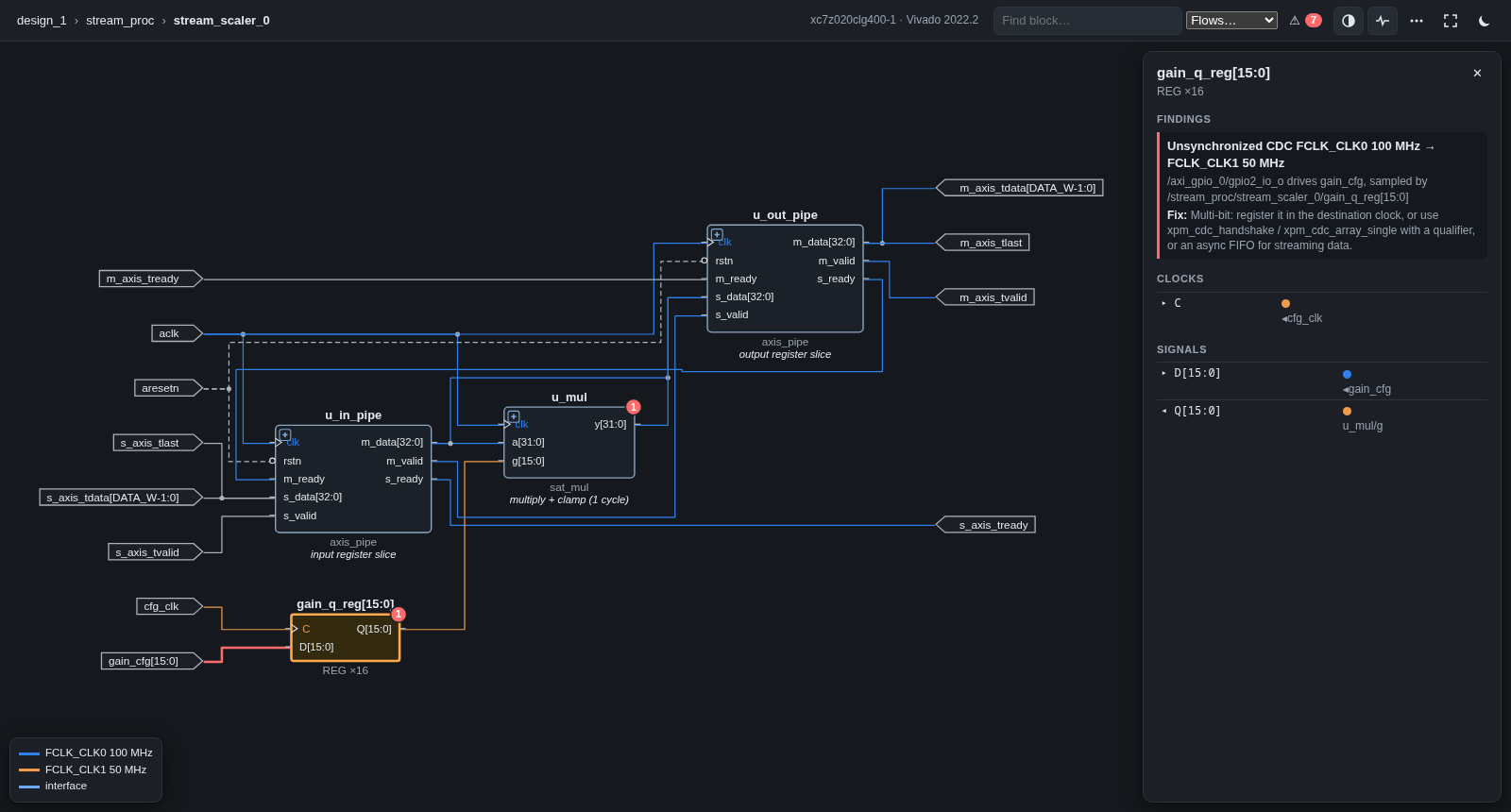The width and height of the screenshot is (1511, 812).
Task: Click the g[15:0] pin on u_mul
Action: coord(528,461)
